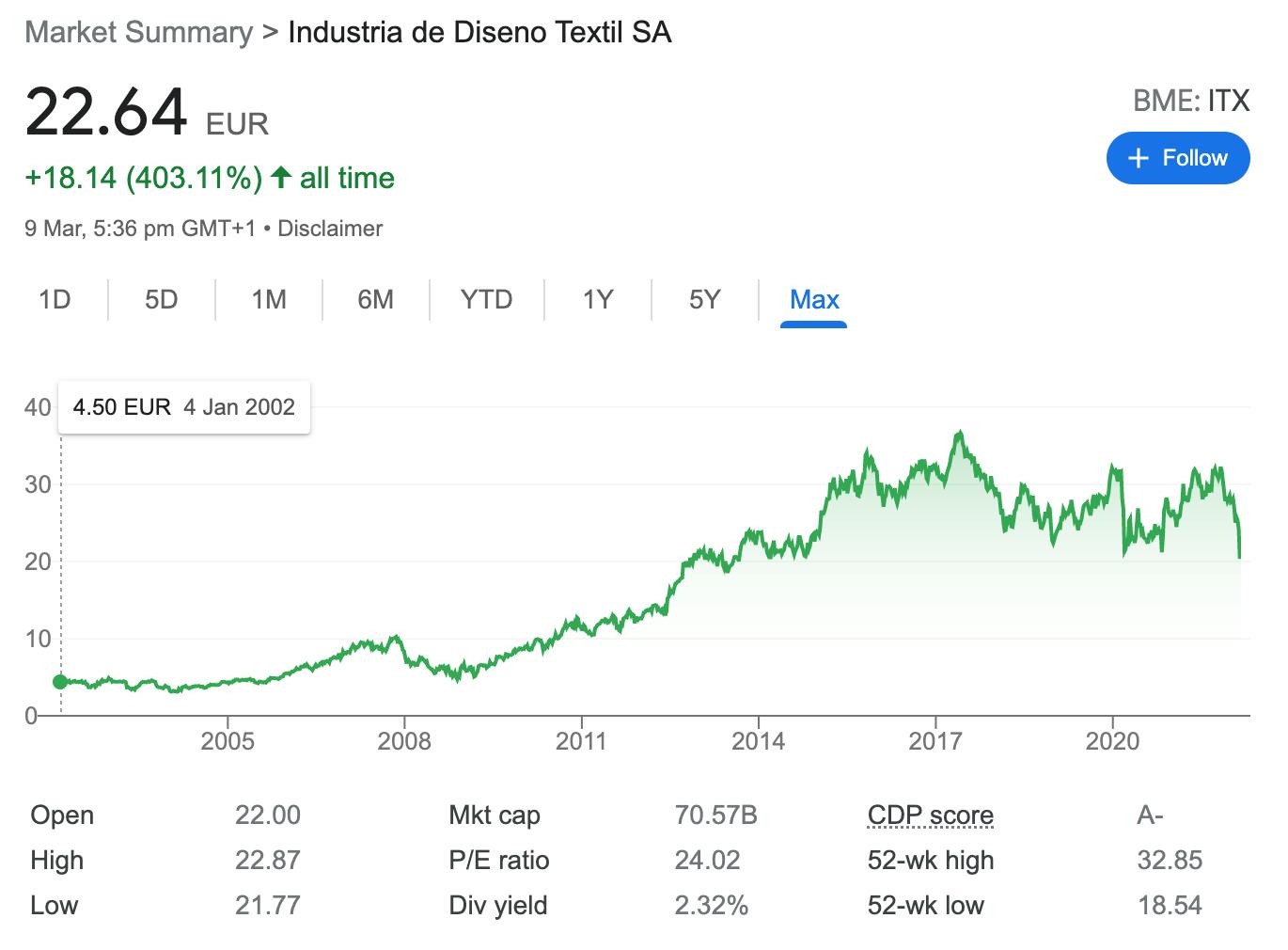This screenshot has width=1288, height=950.
Task: Select the 1D time range tab
Action: 55,299
